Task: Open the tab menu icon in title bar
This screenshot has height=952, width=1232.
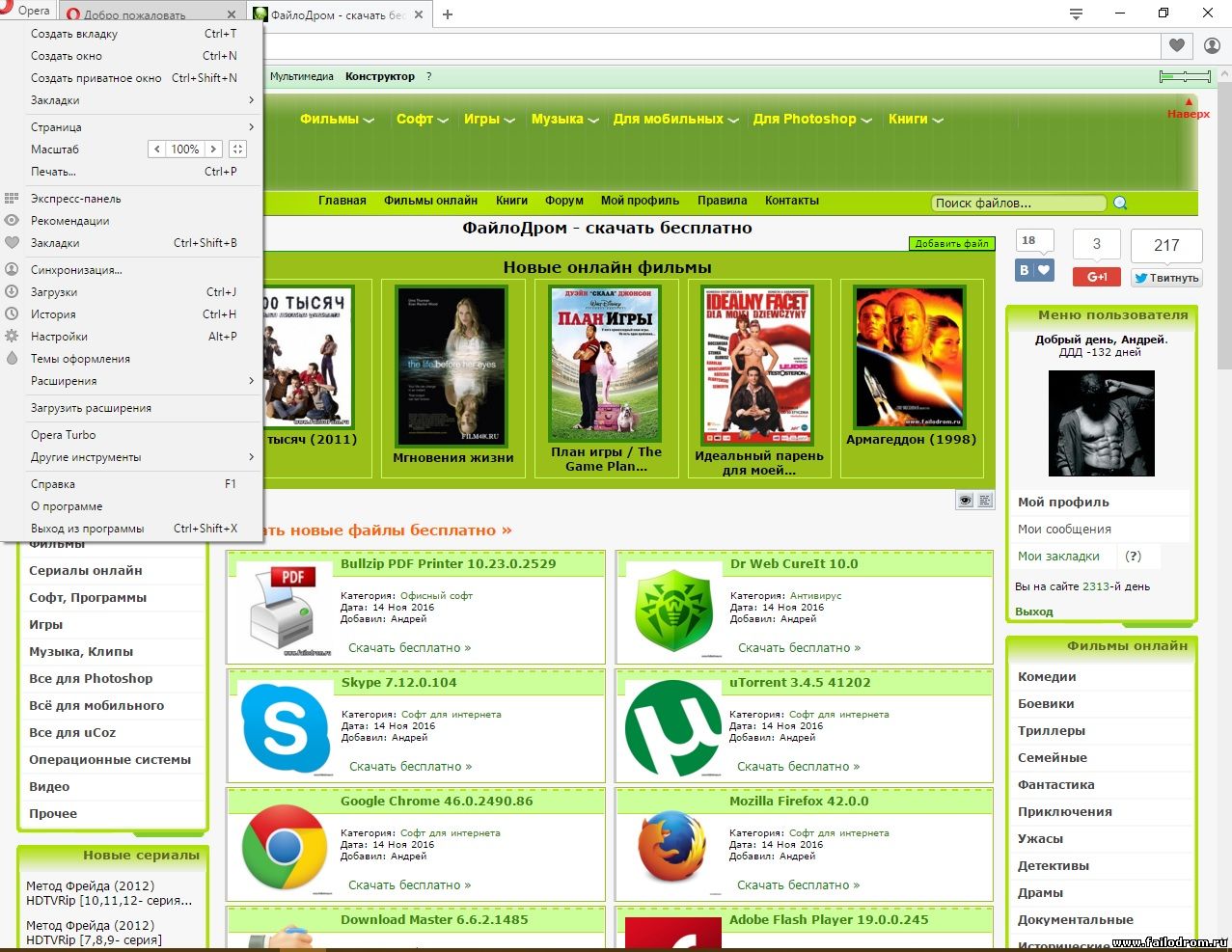Action: pos(1076,14)
